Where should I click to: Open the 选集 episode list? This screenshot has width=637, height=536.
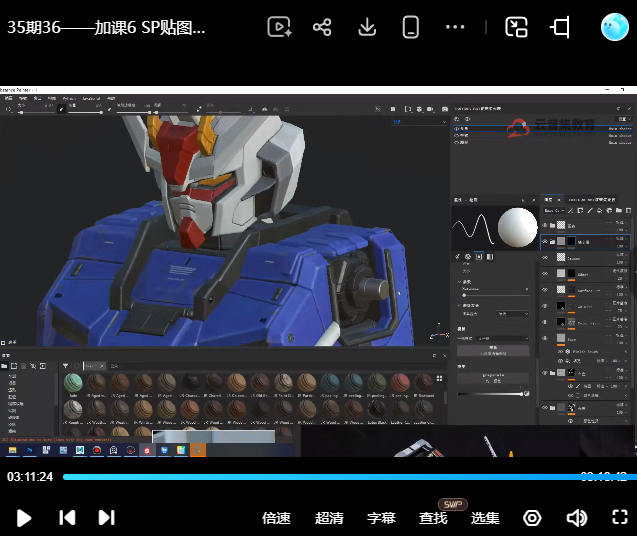coord(485,518)
